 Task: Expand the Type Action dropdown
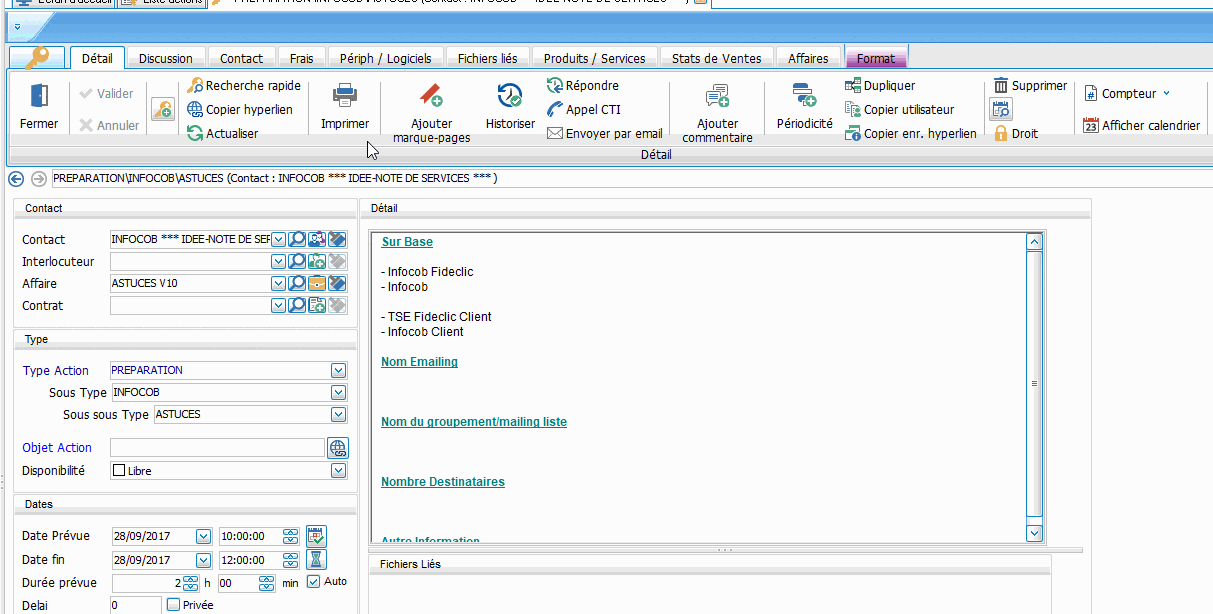pos(338,371)
